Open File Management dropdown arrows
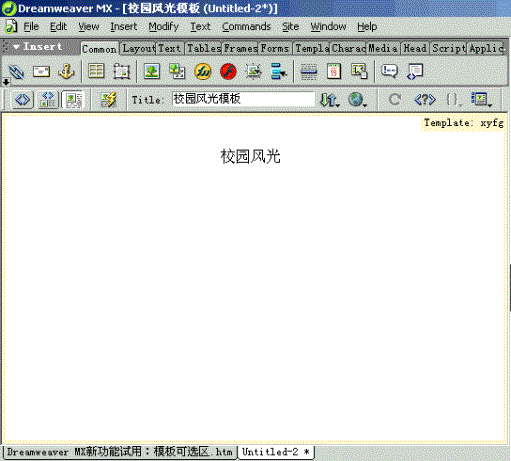The width and height of the screenshot is (511, 461). pyautogui.click(x=329, y=100)
